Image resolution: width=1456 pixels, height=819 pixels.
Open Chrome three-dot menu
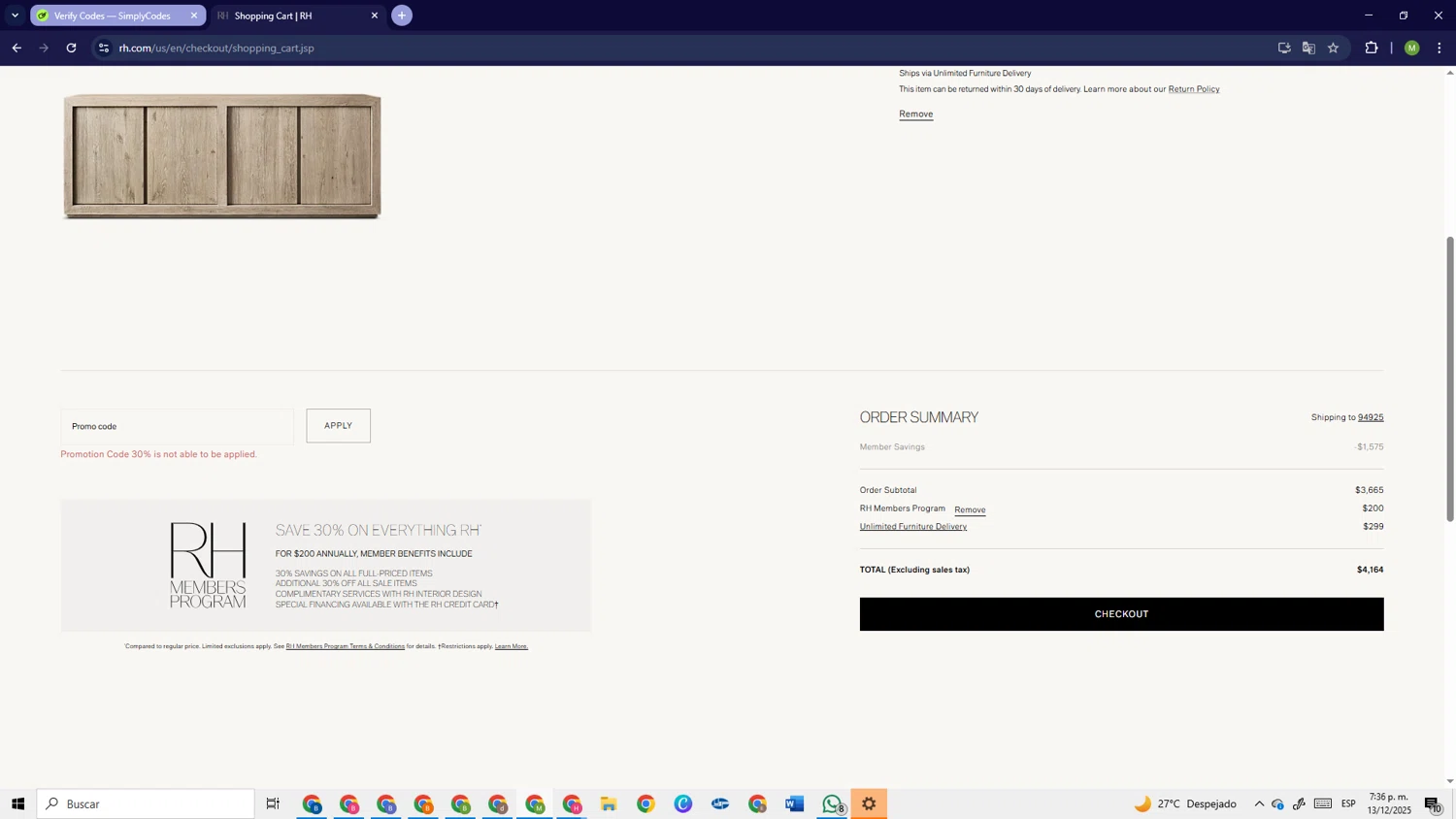tap(1439, 48)
